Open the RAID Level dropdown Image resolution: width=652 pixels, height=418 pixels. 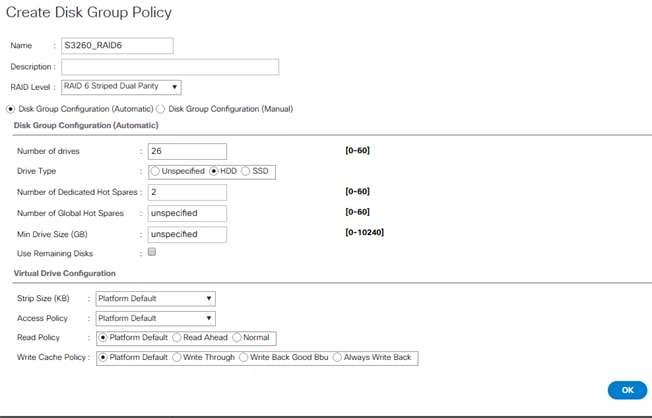[x=121, y=87]
